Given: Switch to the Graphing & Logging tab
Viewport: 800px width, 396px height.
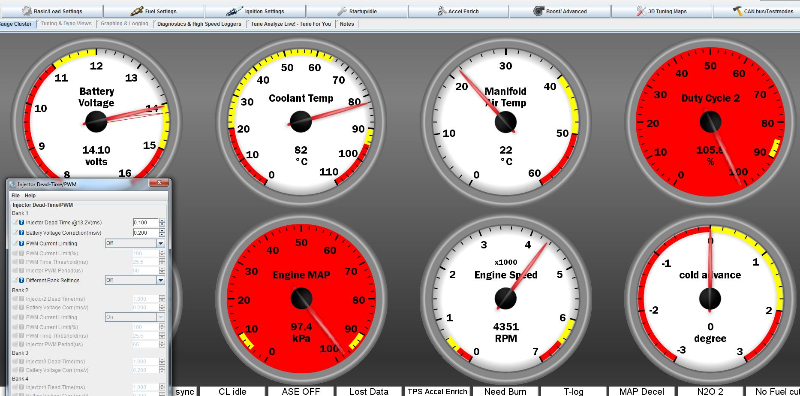Looking at the screenshot, I should tap(124, 23).
